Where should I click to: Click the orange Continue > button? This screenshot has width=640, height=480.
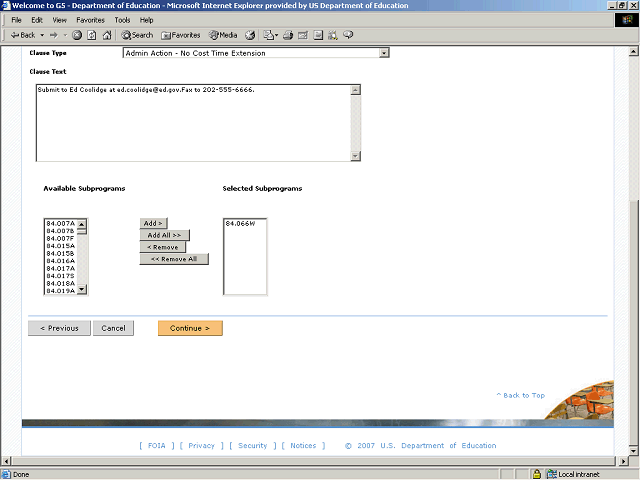click(x=190, y=328)
